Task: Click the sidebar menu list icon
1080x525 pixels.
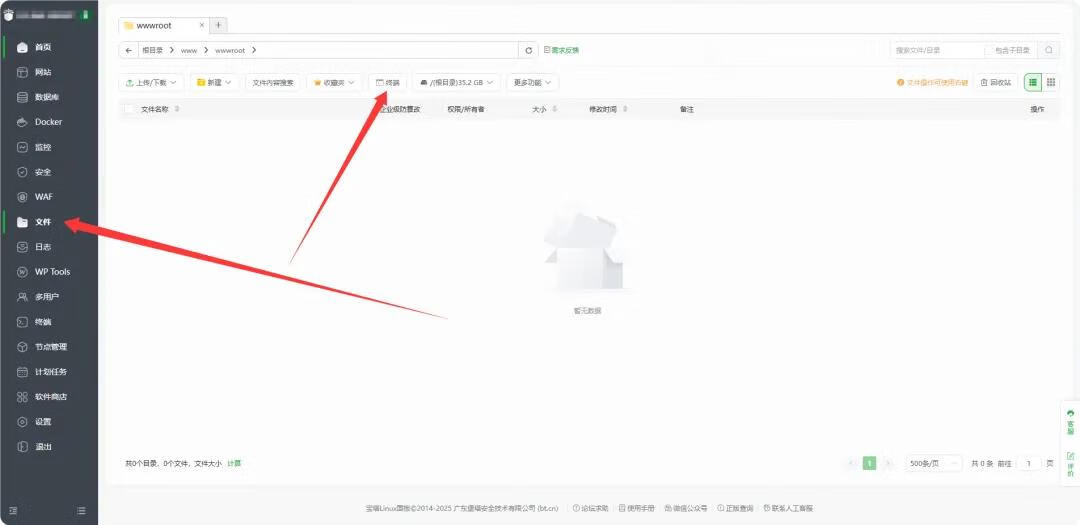Action: (81, 511)
